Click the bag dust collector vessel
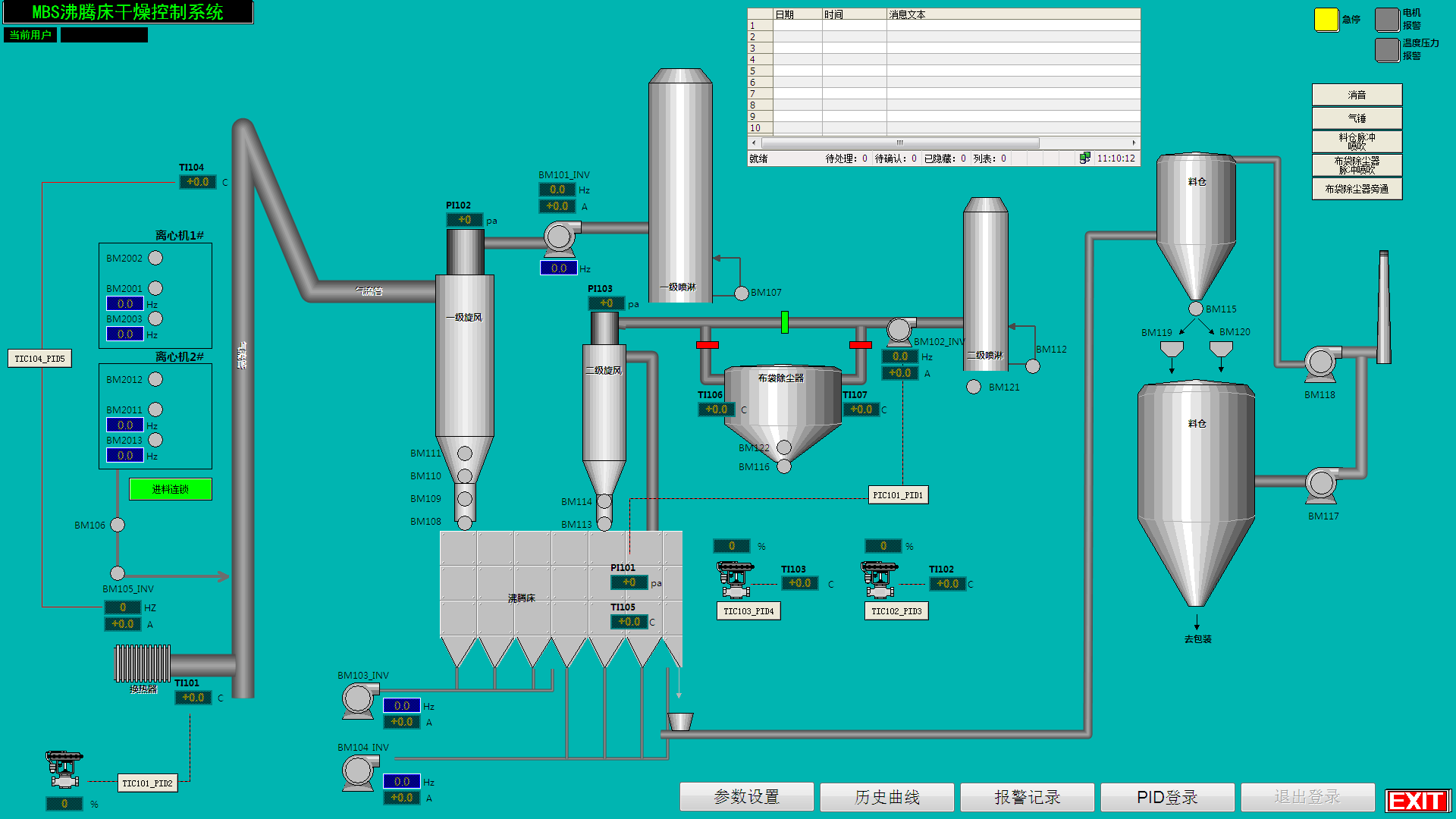Screen dimensions: 1456x819 [783, 413]
